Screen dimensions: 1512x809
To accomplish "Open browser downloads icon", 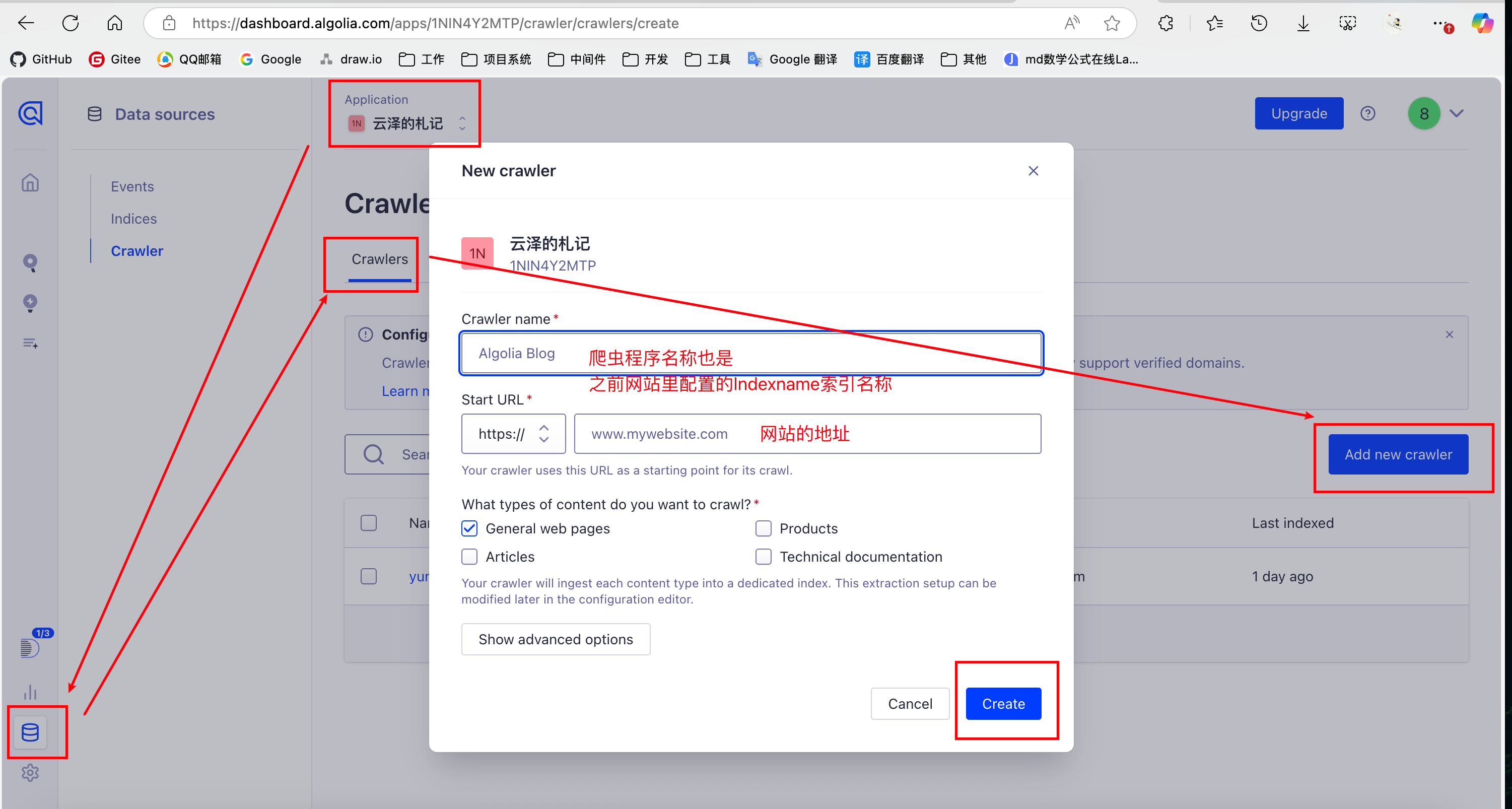I will pyautogui.click(x=1303, y=24).
